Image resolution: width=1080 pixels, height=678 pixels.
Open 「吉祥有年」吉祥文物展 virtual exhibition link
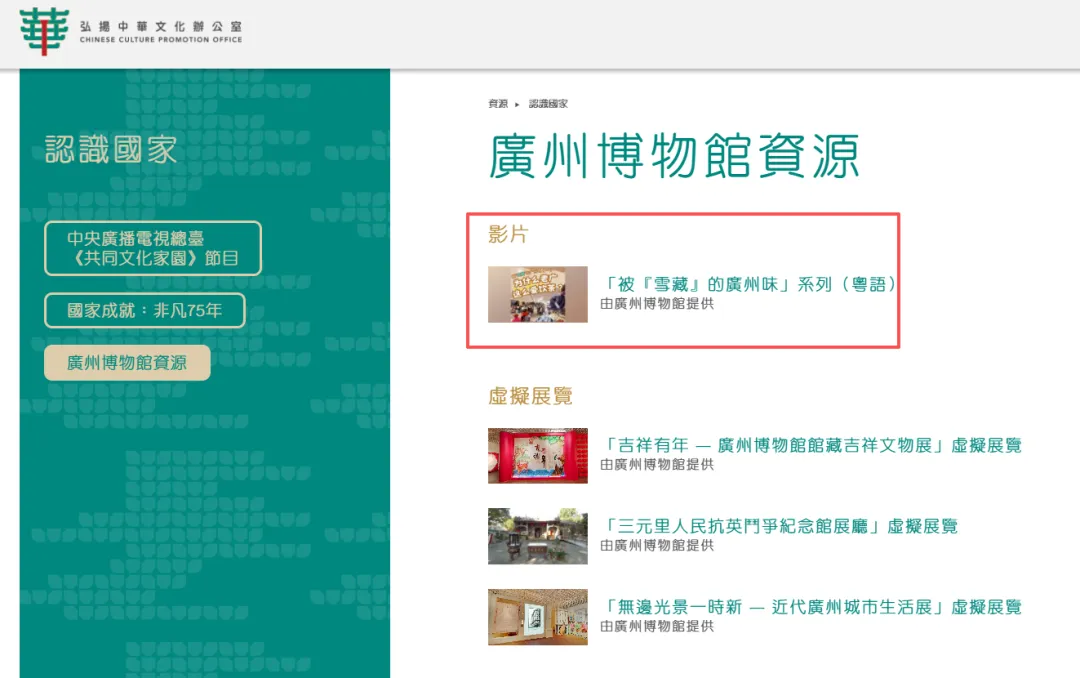coord(811,445)
